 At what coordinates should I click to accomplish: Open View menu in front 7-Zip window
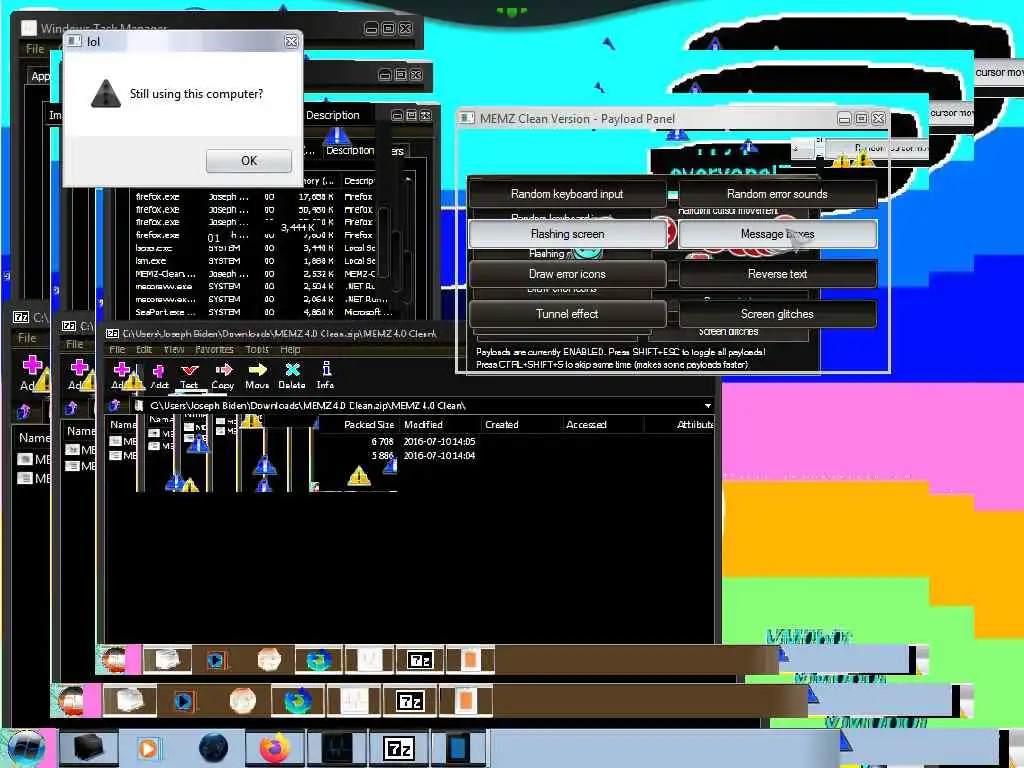point(174,349)
